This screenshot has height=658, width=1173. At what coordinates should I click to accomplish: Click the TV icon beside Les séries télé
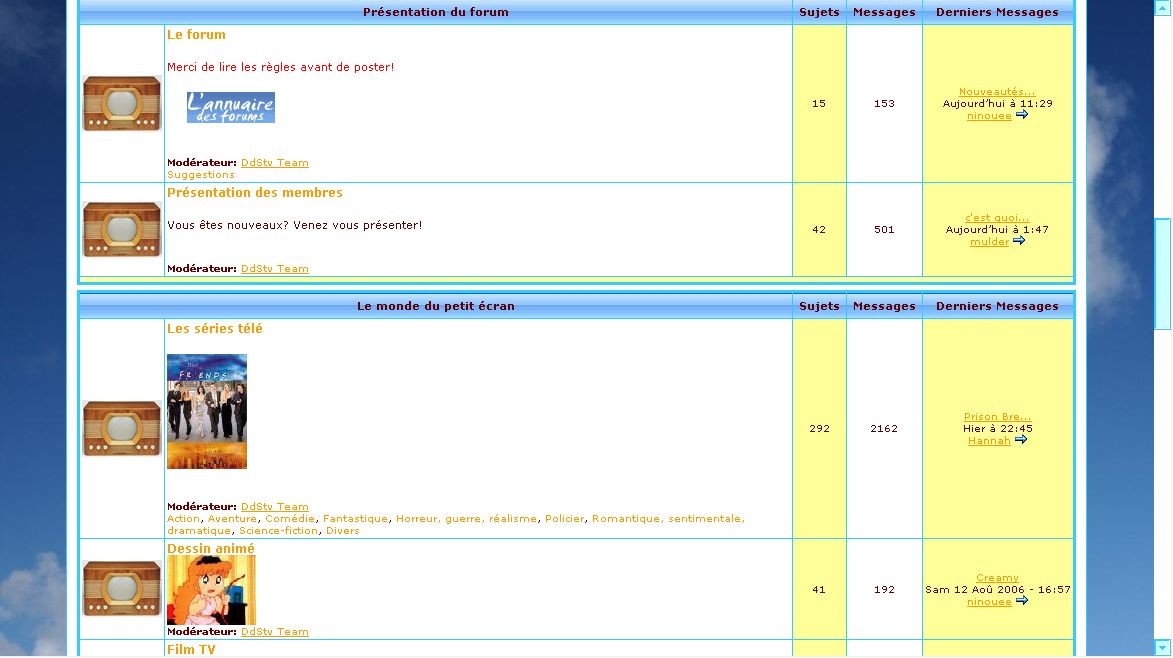pyautogui.click(x=122, y=428)
